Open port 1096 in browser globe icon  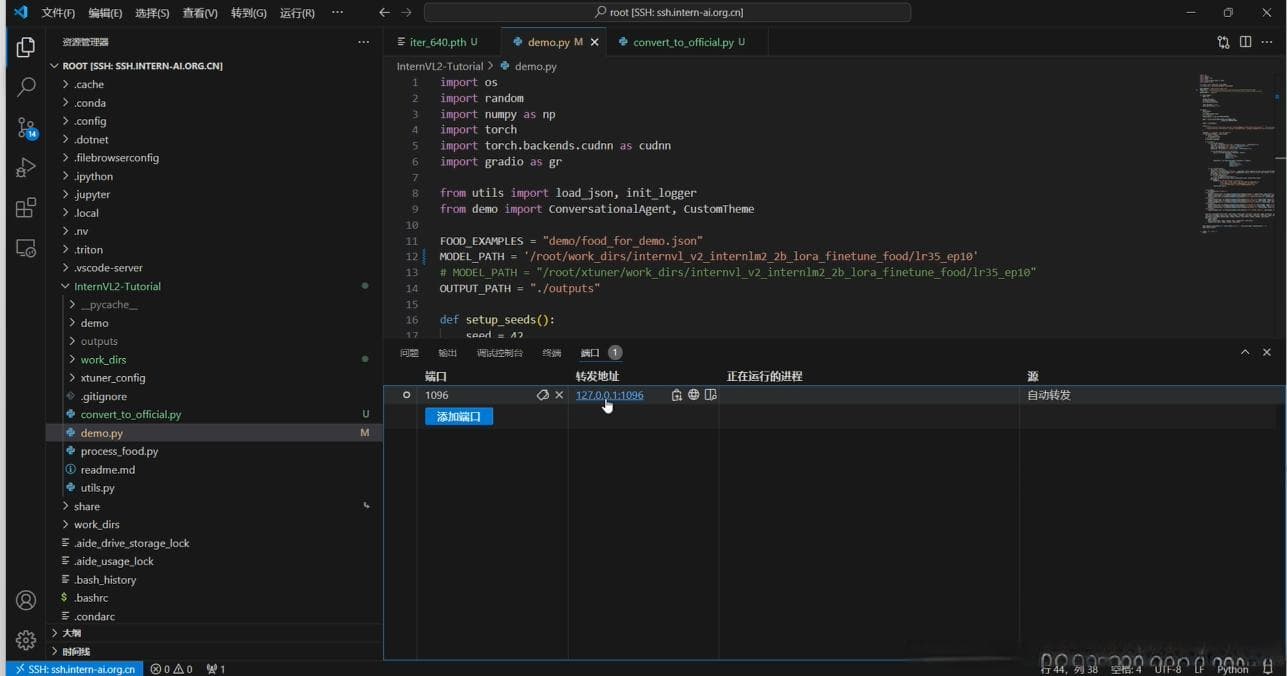(693, 395)
